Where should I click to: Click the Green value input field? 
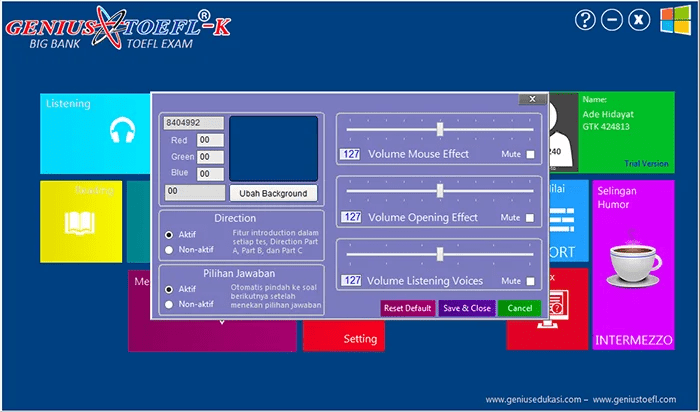(210, 157)
